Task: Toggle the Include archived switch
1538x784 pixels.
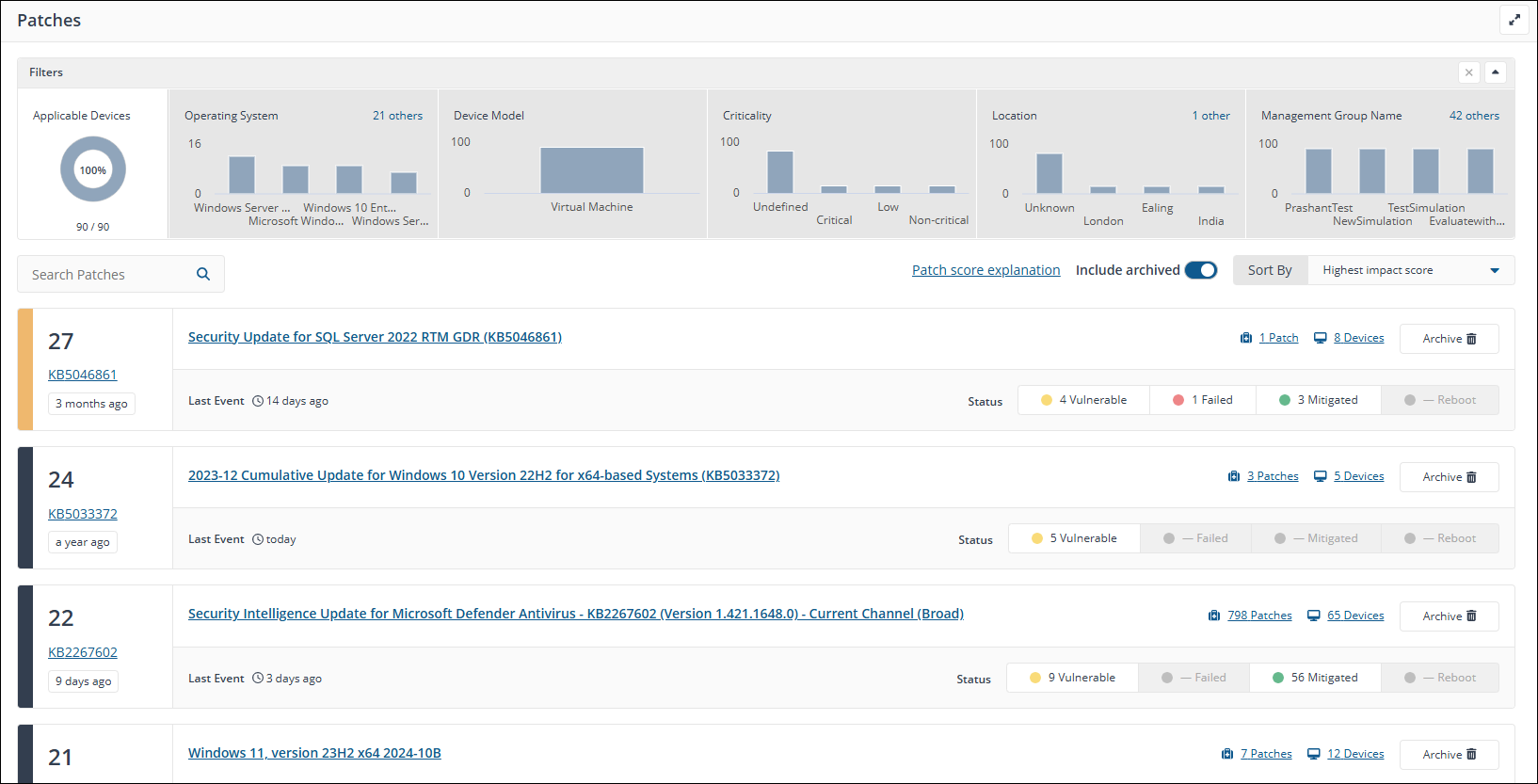Action: tap(1200, 270)
